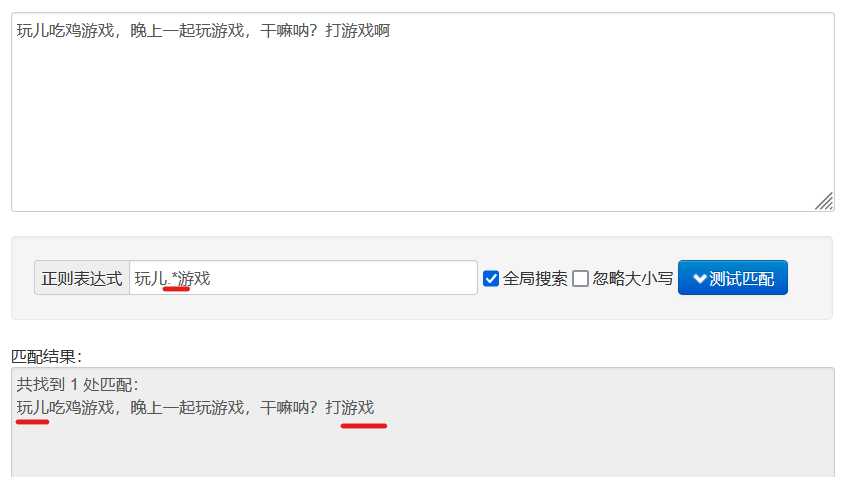Uncheck the 全局搜索 checkbox
Viewport: 862px width, 477px height.
tap(491, 279)
